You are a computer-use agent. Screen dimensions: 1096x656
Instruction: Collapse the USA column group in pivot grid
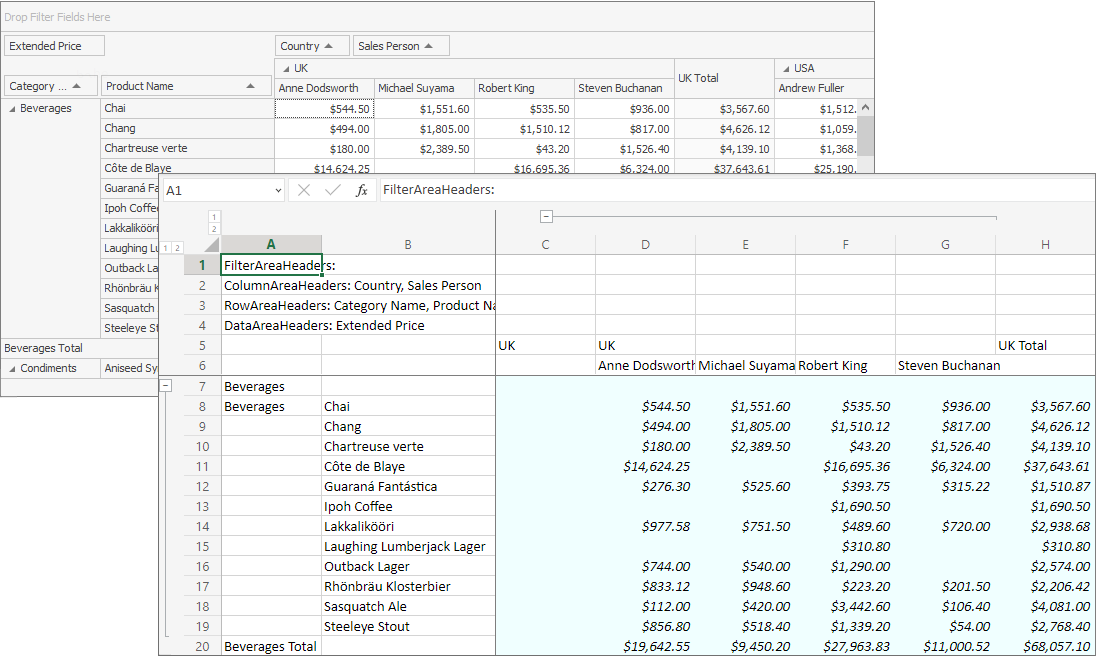(786, 68)
